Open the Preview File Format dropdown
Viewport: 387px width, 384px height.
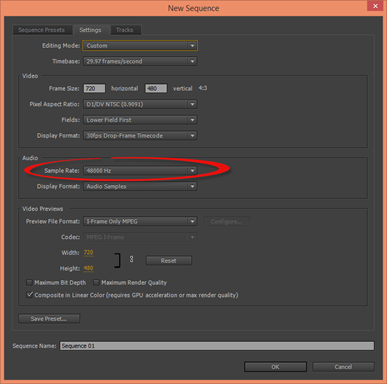point(140,221)
